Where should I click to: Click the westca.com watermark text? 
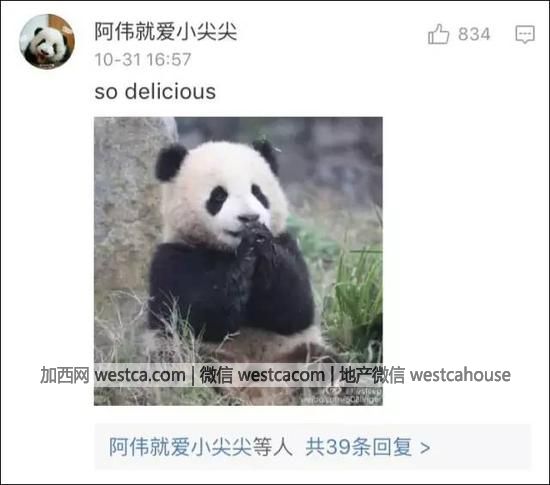[x=140, y=375]
